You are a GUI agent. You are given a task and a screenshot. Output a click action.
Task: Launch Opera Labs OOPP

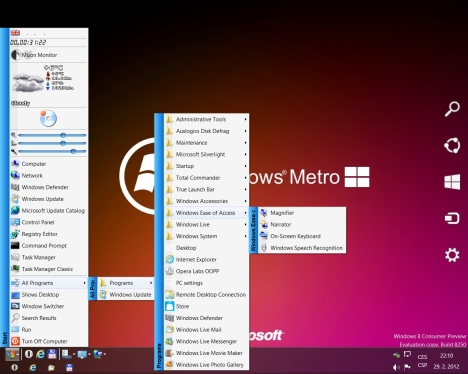206,271
